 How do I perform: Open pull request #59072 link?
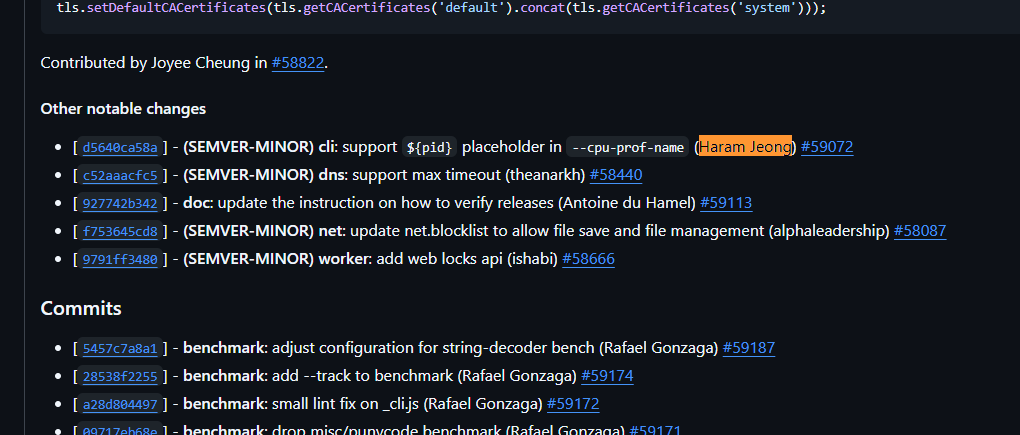pos(827,147)
